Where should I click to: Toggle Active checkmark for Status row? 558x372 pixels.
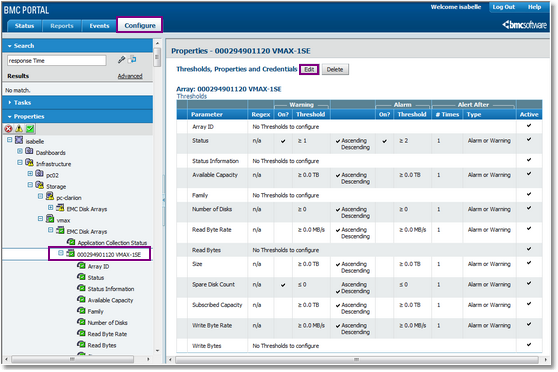click(x=529, y=140)
